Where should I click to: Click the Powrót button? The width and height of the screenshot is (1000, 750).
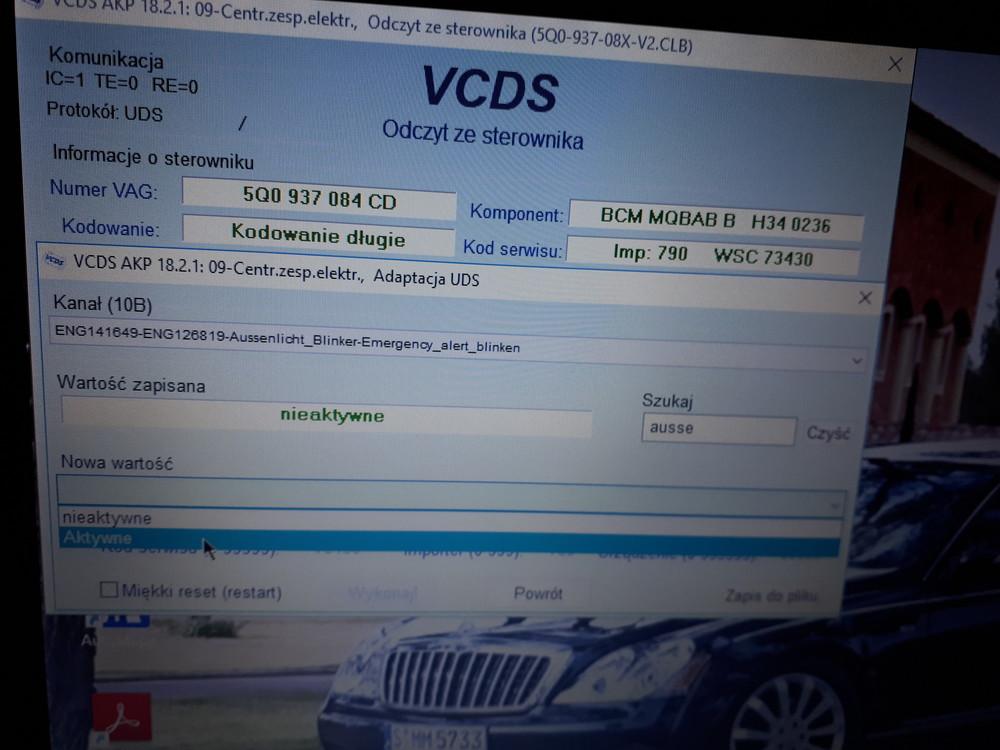coord(538,593)
